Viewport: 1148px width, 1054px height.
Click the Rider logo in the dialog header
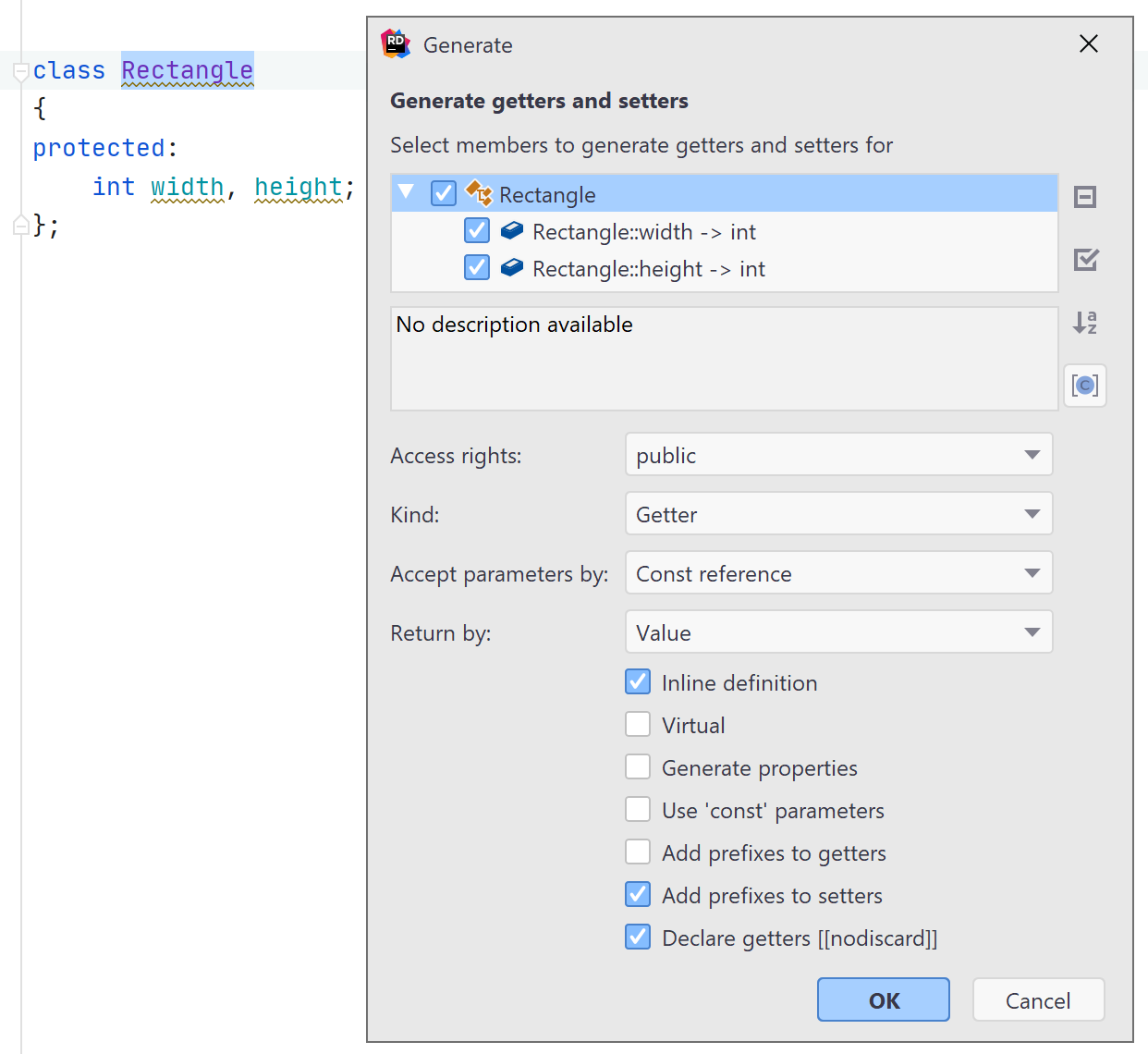(x=396, y=43)
